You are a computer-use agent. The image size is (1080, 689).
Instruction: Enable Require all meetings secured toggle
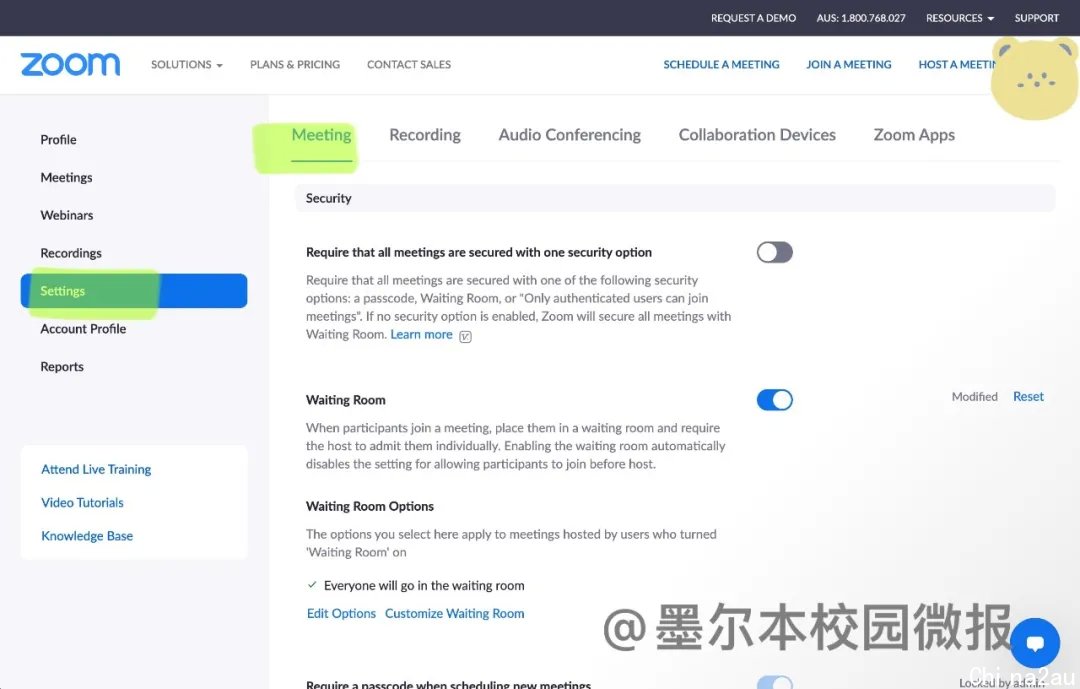[774, 252]
